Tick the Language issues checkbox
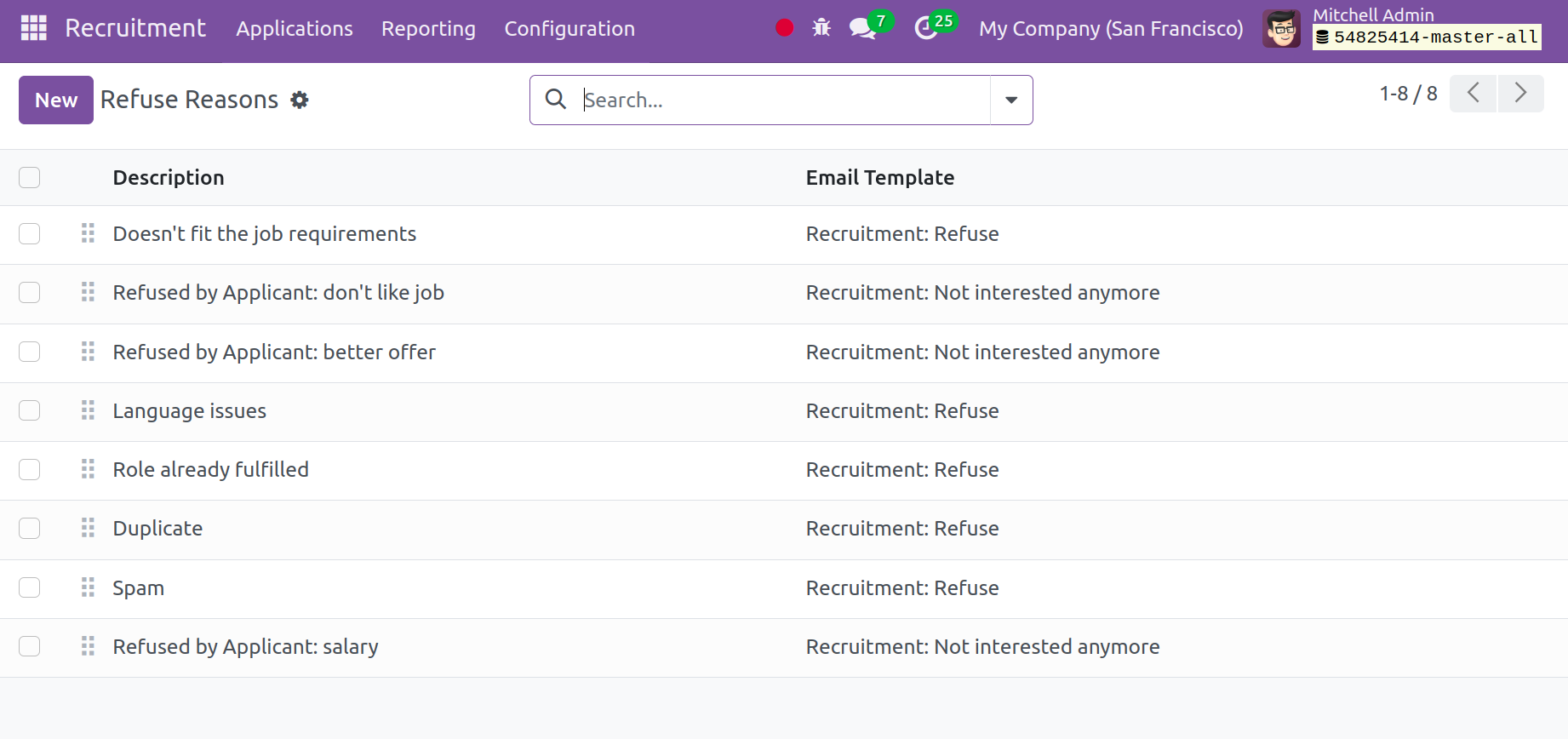Viewport: 1568px width, 739px height. (x=30, y=410)
